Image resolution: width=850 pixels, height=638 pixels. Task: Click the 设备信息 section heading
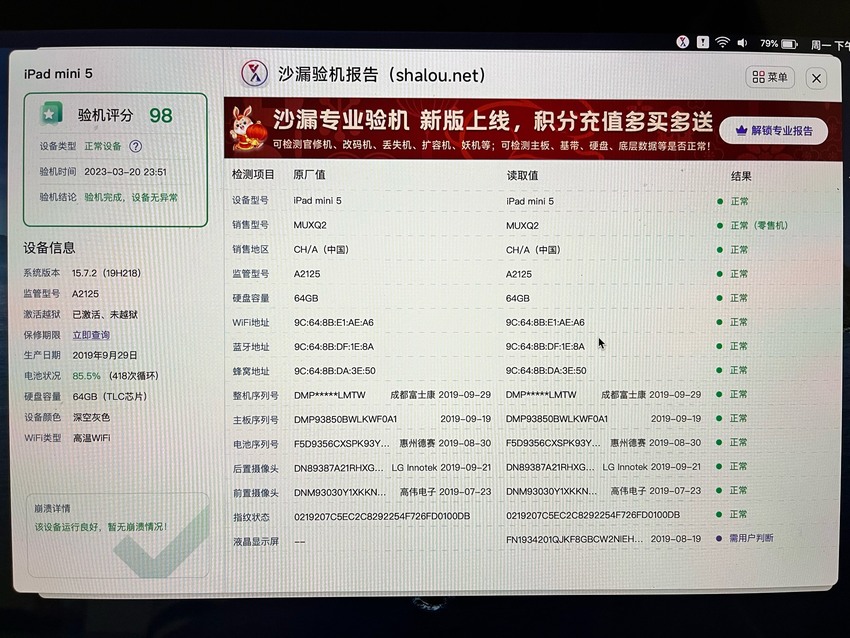pos(49,248)
